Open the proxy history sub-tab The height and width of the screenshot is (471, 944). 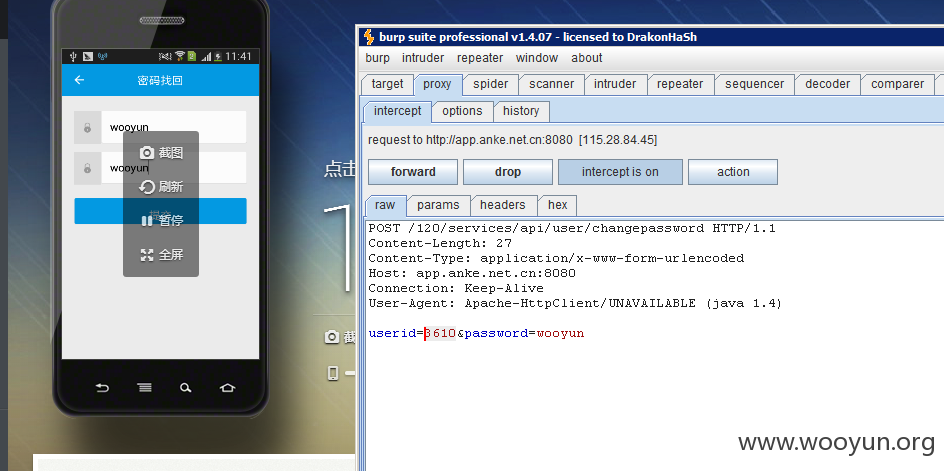point(521,111)
